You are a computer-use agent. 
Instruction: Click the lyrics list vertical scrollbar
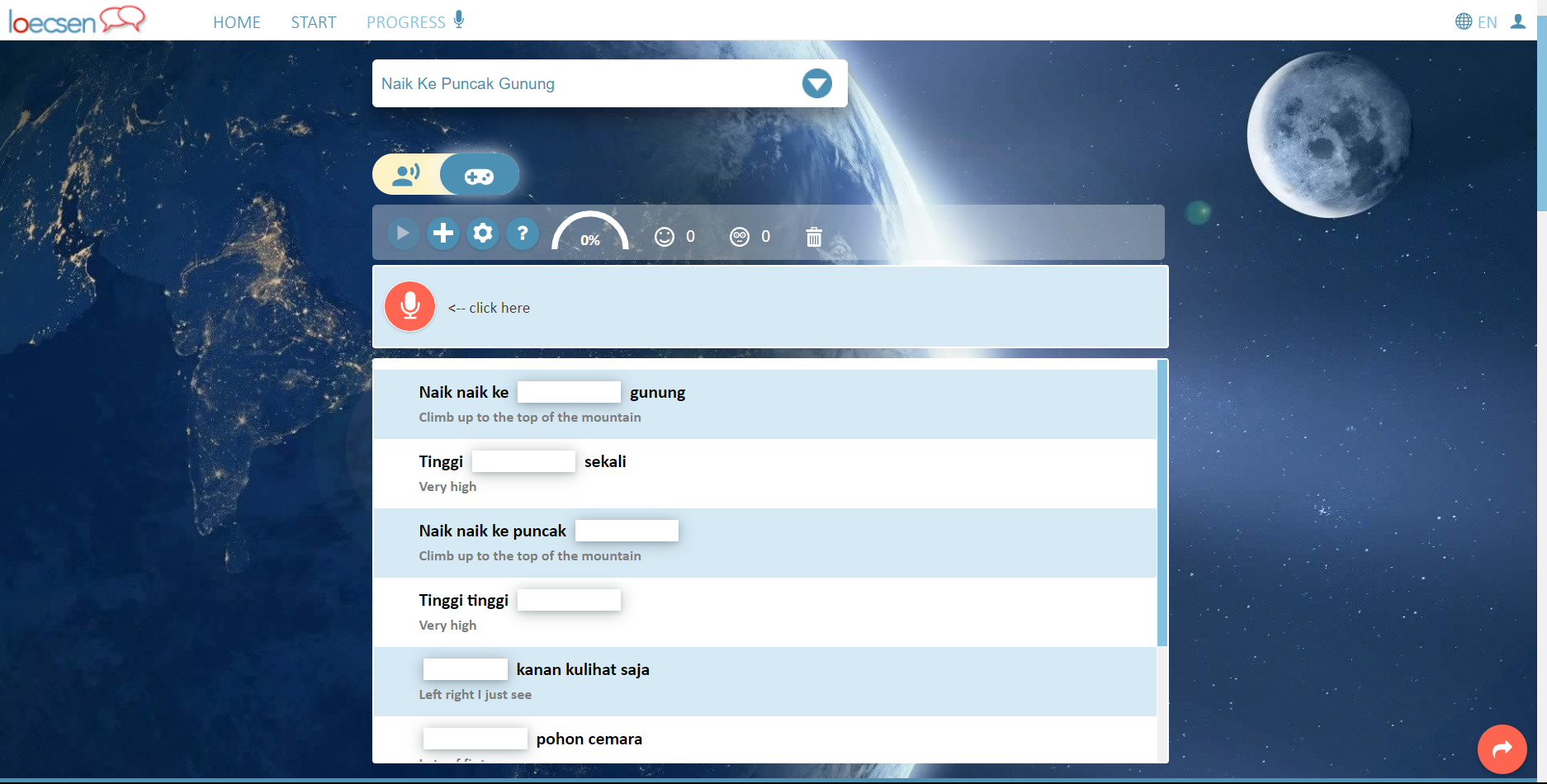coord(1162,503)
